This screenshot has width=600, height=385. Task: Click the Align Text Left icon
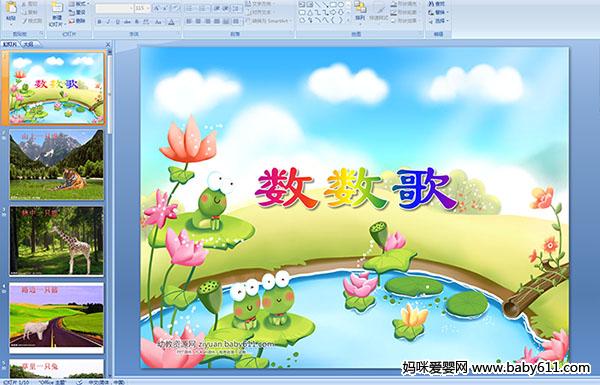189,21
